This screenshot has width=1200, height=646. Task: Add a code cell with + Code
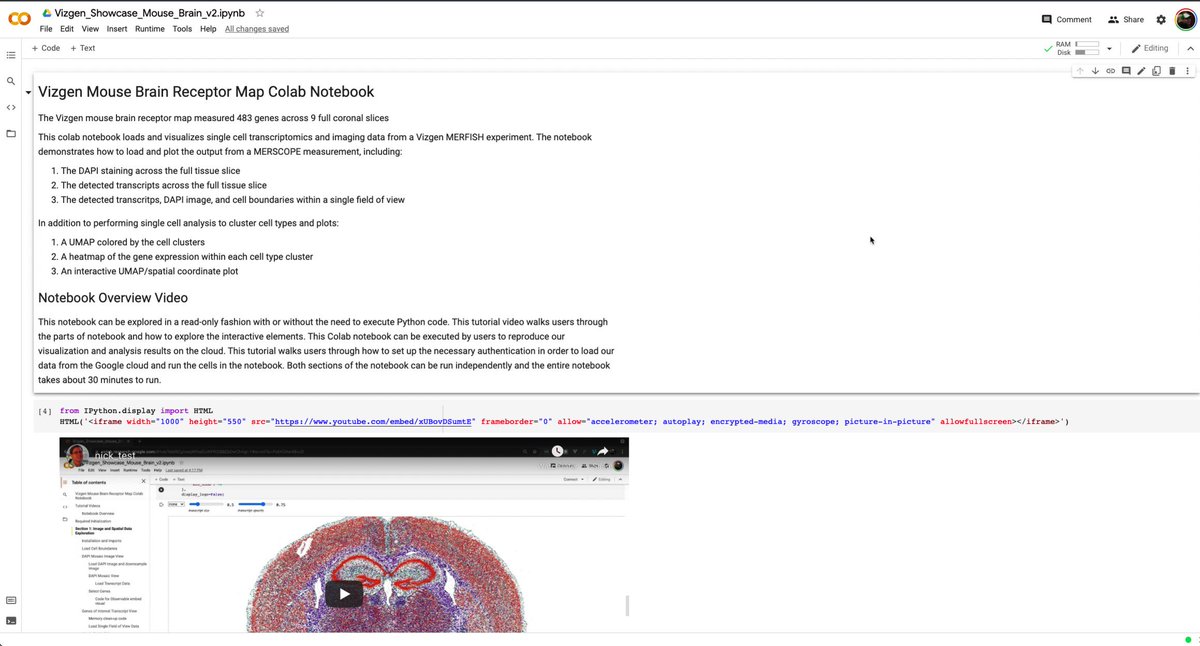[46, 48]
